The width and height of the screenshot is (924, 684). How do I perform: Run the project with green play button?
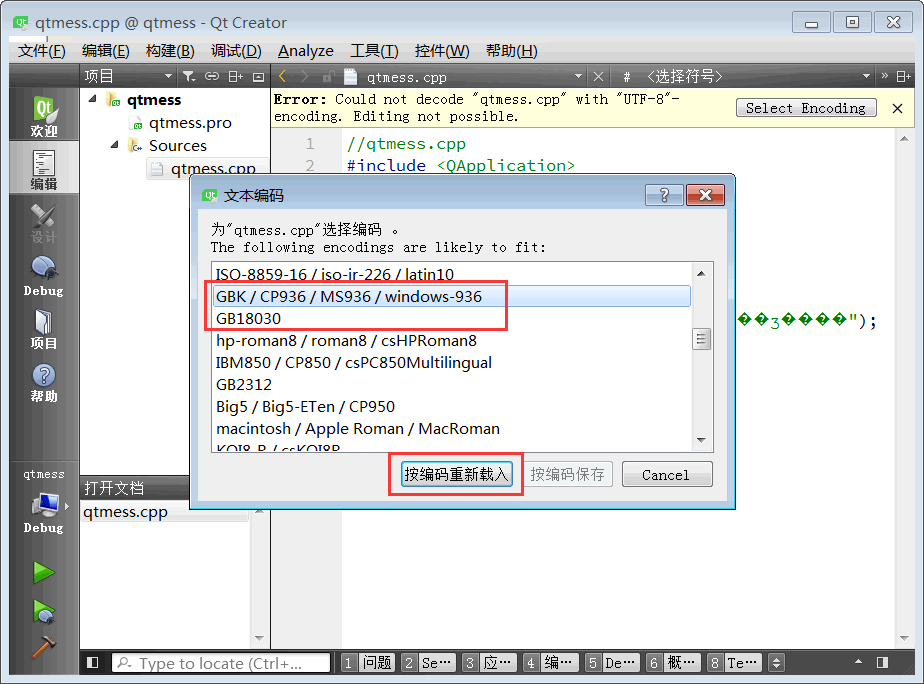click(x=44, y=572)
